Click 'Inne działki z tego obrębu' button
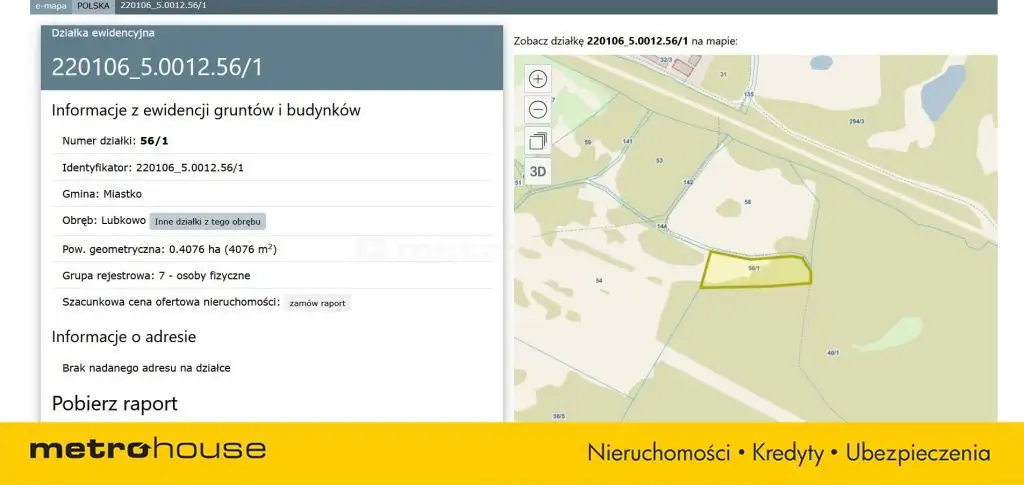The width and height of the screenshot is (1024, 485). tap(208, 221)
